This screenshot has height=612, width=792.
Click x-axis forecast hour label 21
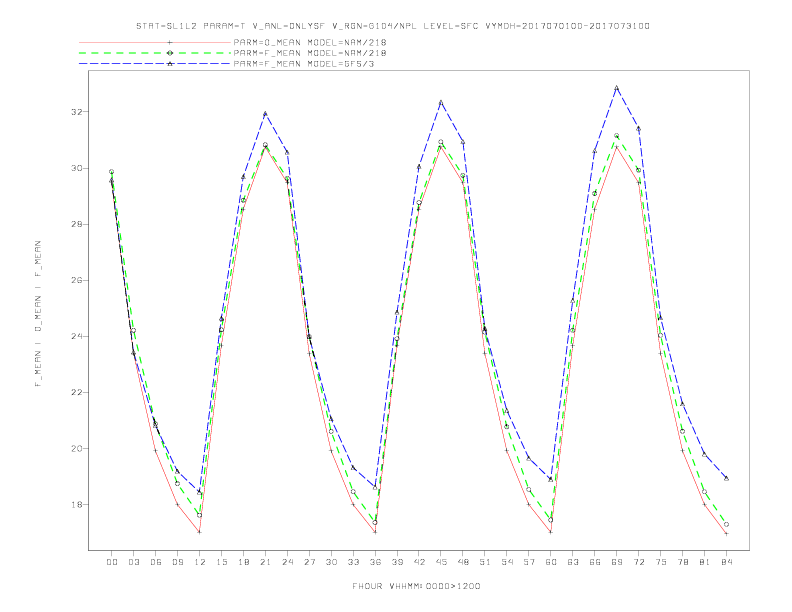click(x=265, y=562)
